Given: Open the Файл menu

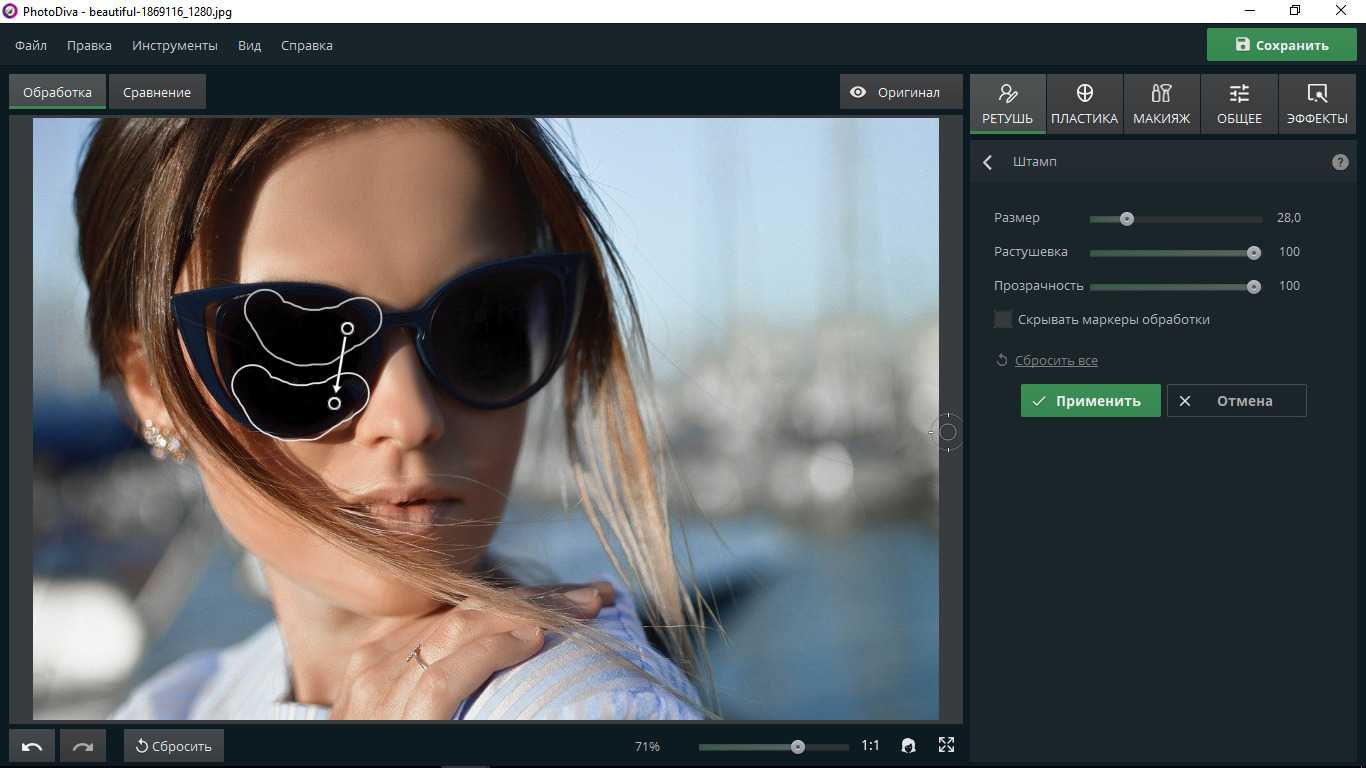Looking at the screenshot, I should click(31, 46).
